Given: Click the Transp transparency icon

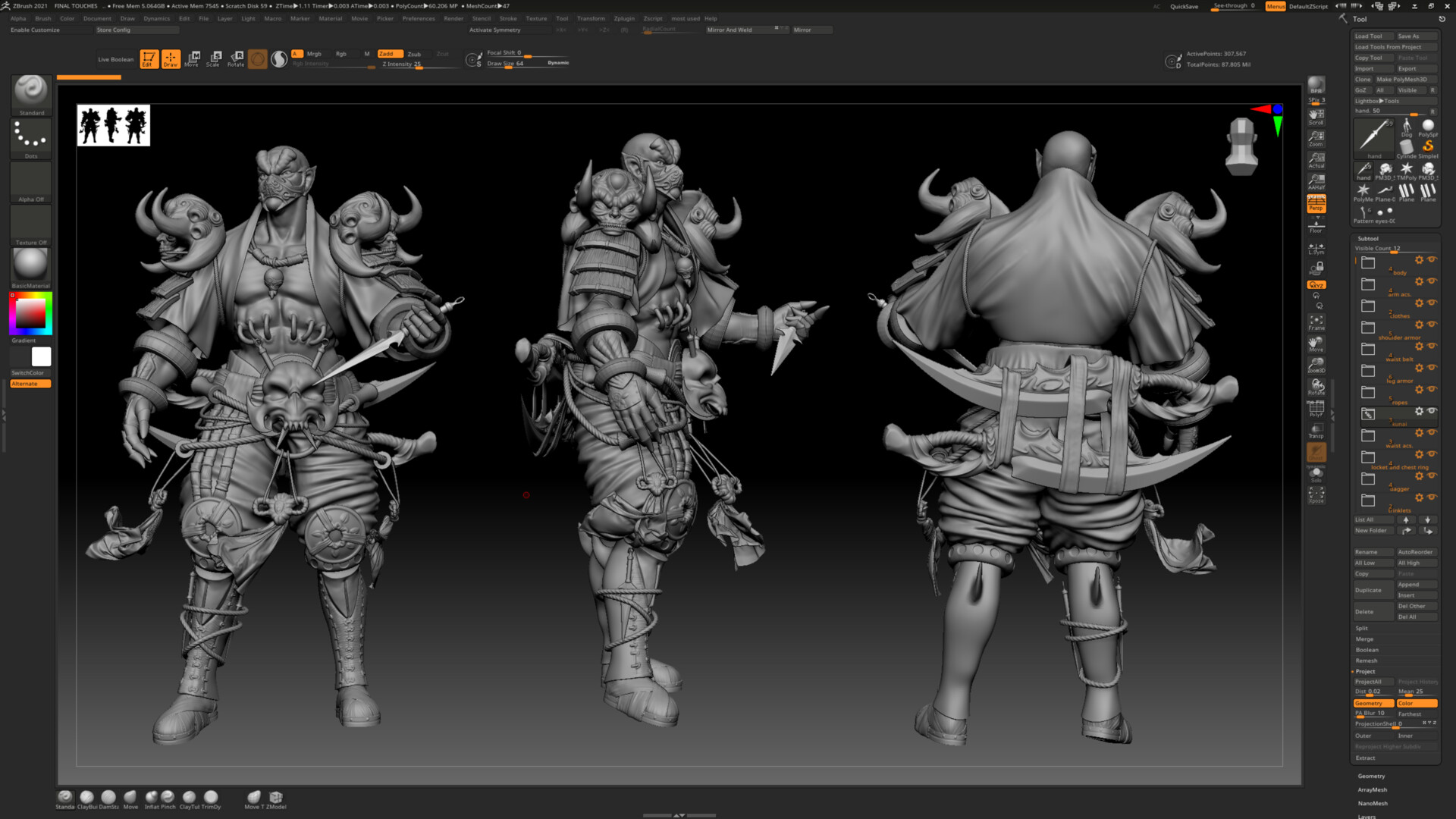Looking at the screenshot, I should [1316, 431].
